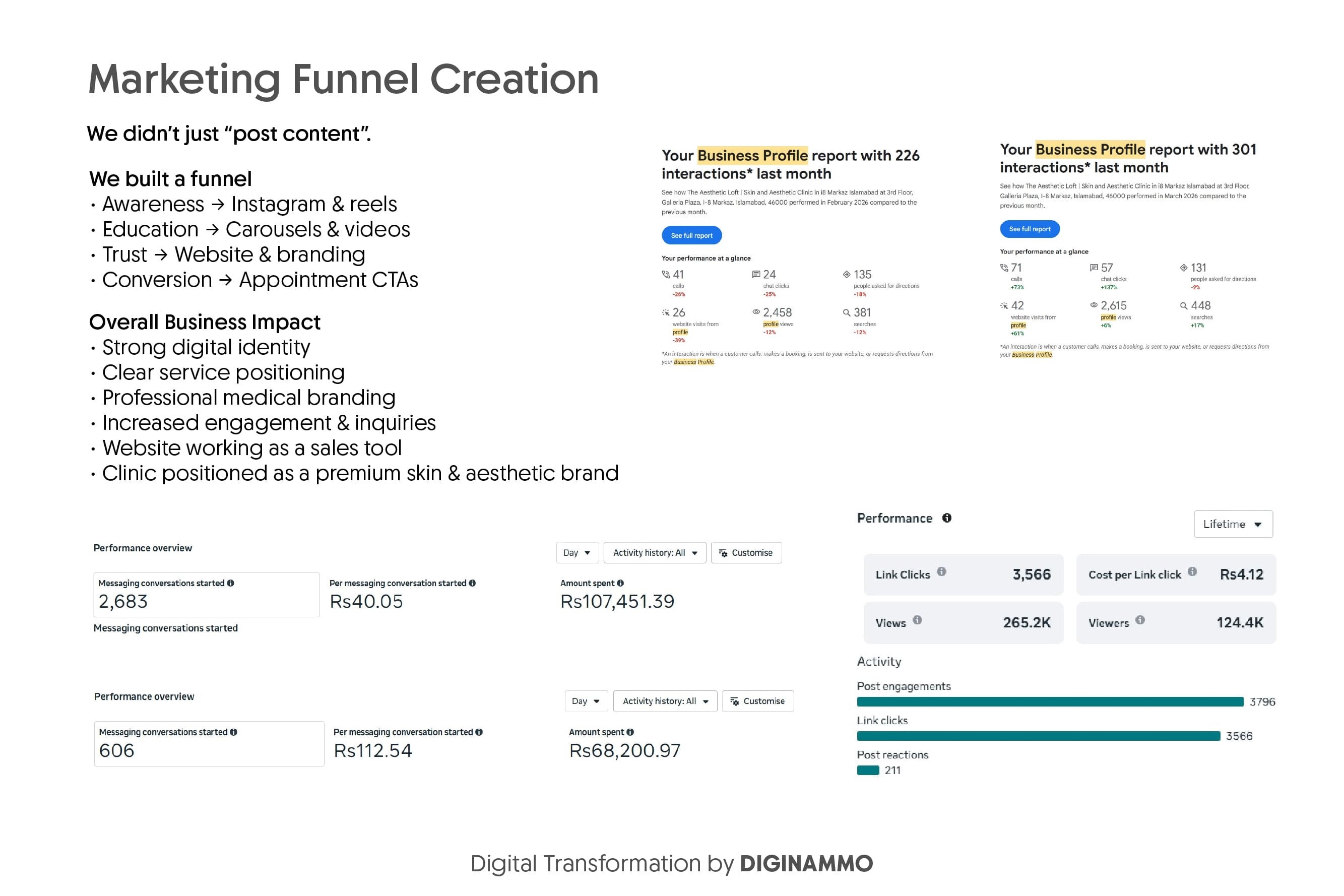Click the info icon next to Performance heading
Image resolution: width=1344 pixels, height=896 pixels.
pos(947,518)
